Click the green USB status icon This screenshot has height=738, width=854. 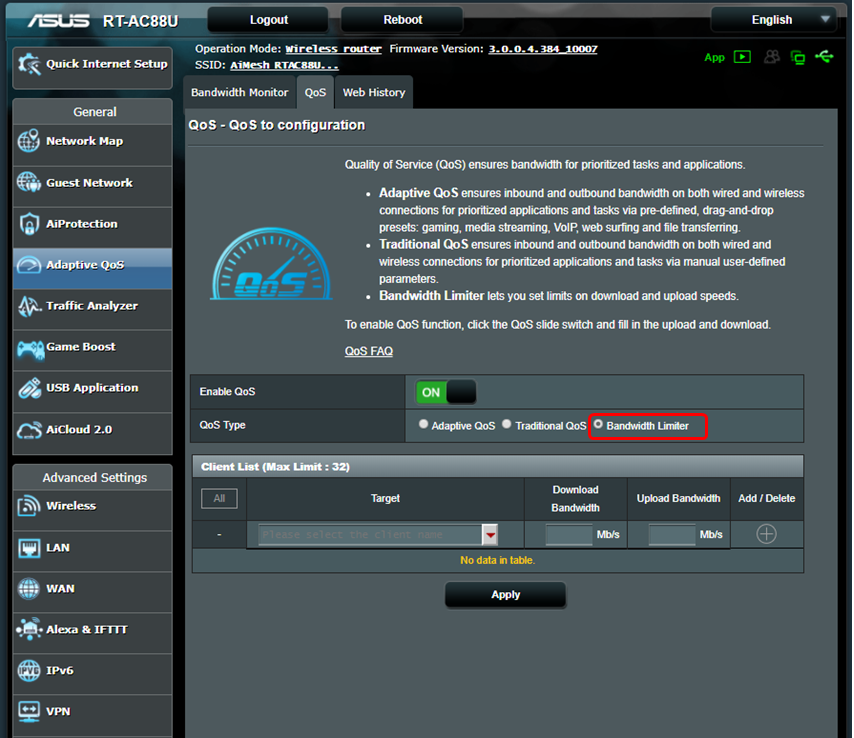(824, 57)
